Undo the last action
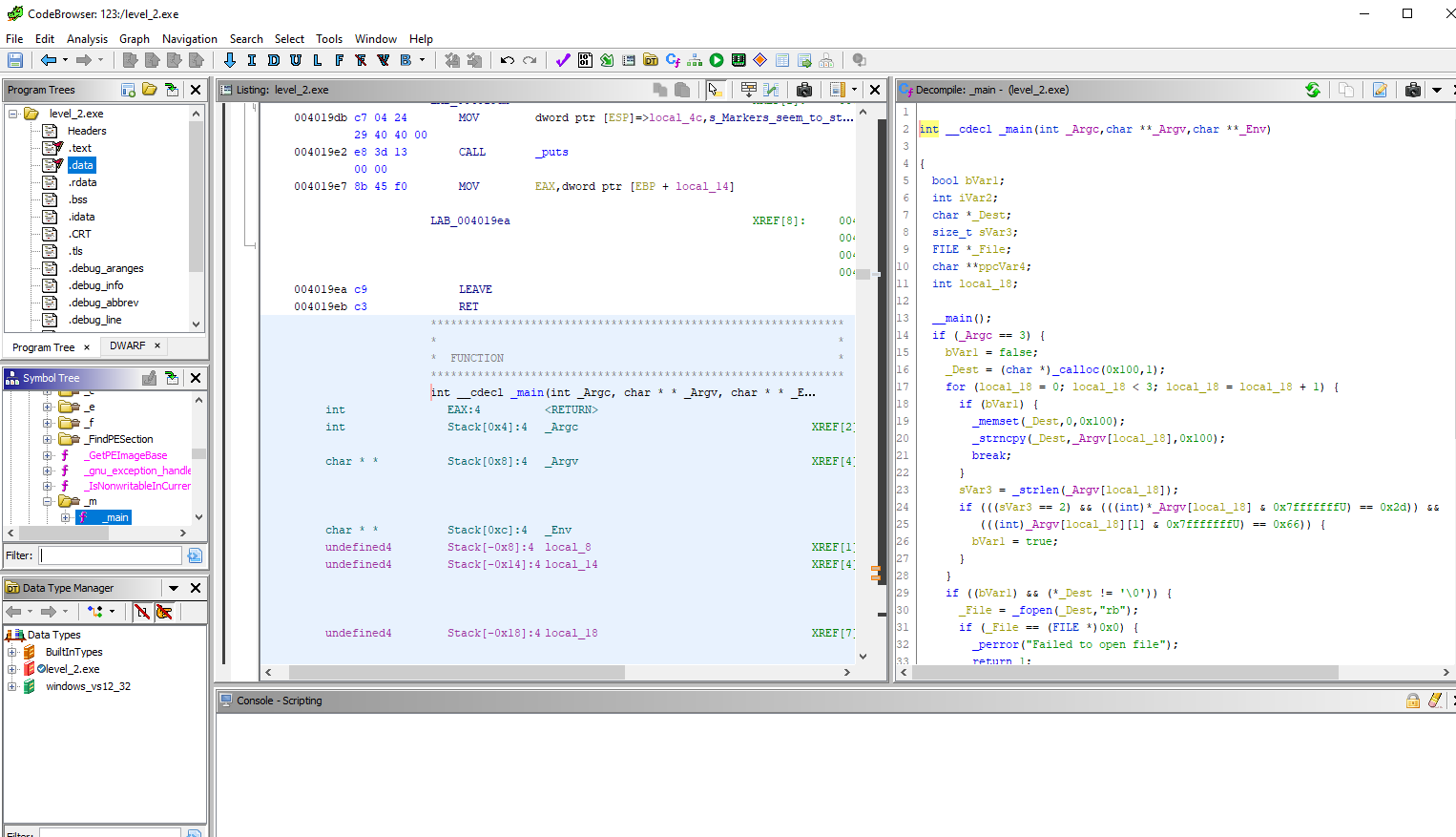The height and width of the screenshot is (837, 1456). click(x=508, y=60)
